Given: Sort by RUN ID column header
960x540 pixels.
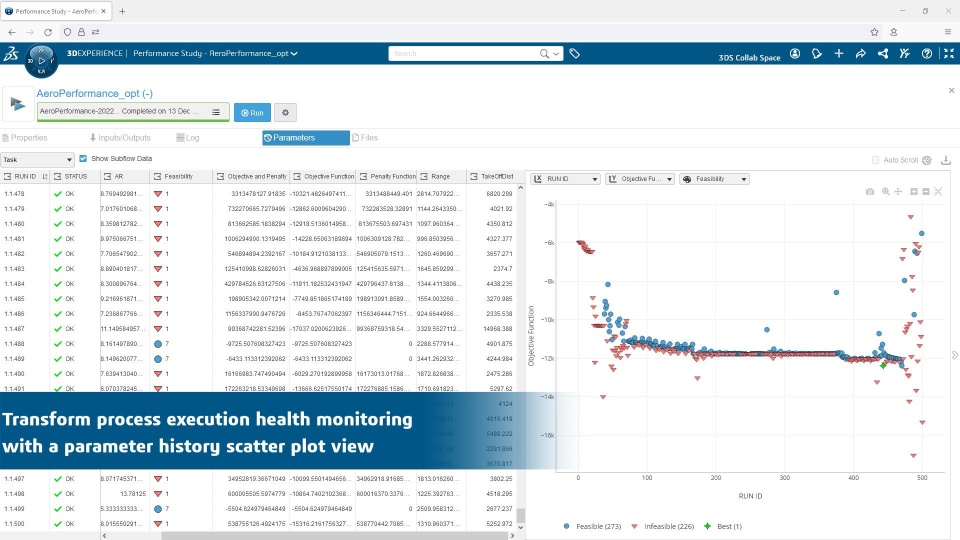Looking at the screenshot, I should click(x=25, y=176).
